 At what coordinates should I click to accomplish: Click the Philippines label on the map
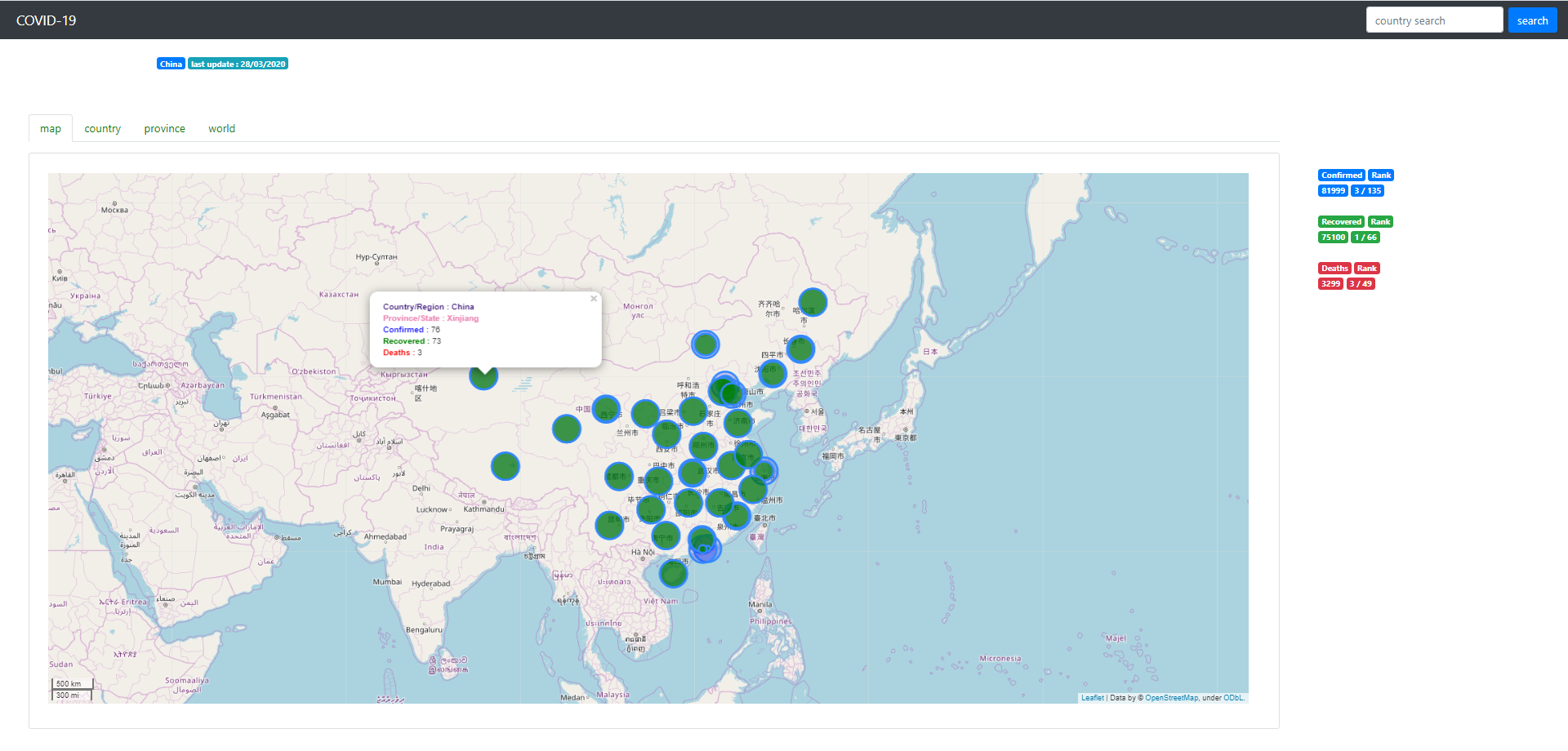[x=771, y=621]
